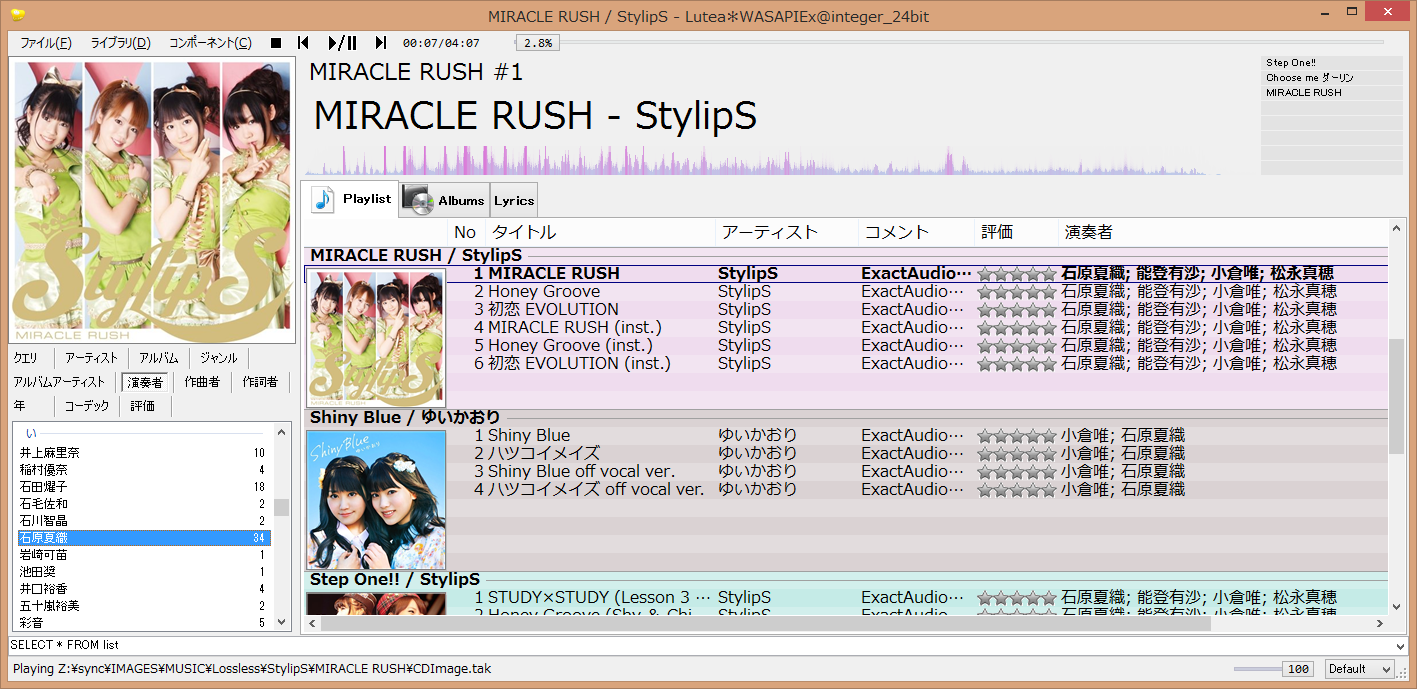Select the 年 filter tab

[20, 406]
